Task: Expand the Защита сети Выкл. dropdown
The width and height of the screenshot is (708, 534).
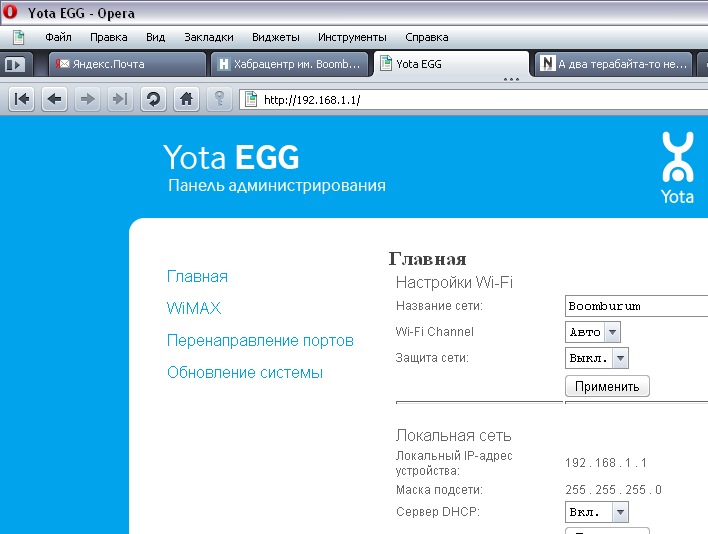Action: coord(596,358)
